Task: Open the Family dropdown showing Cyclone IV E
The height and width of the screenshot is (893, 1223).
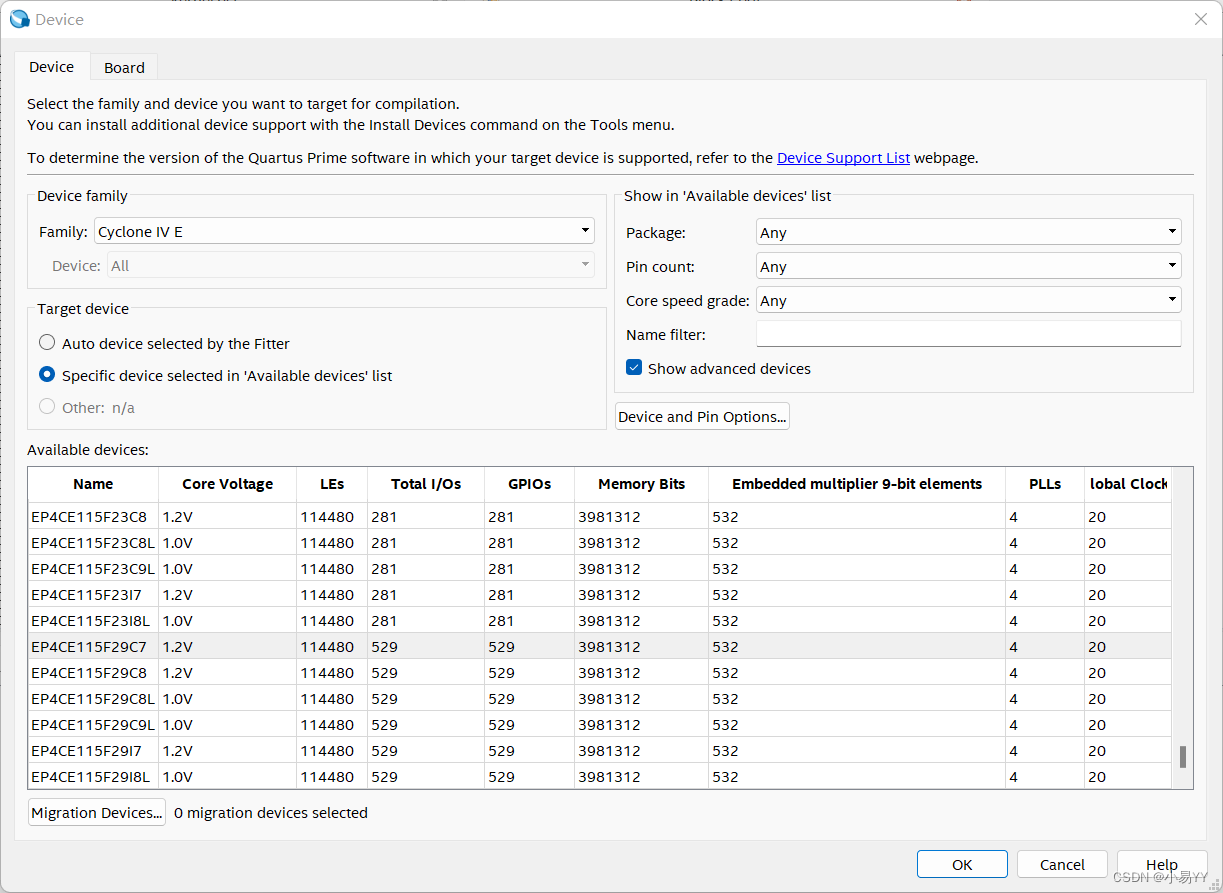Action: coord(344,231)
